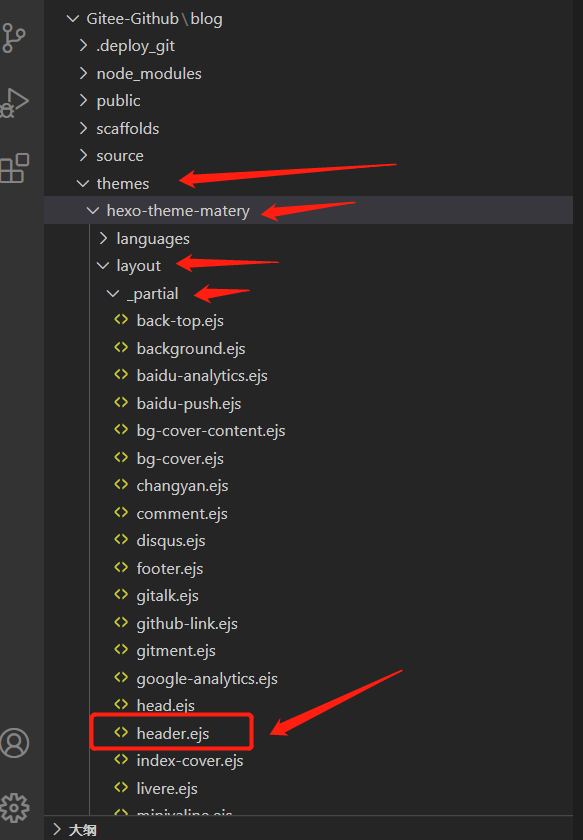Collapse the _partial folder chevron
The height and width of the screenshot is (840, 583).
point(113,294)
